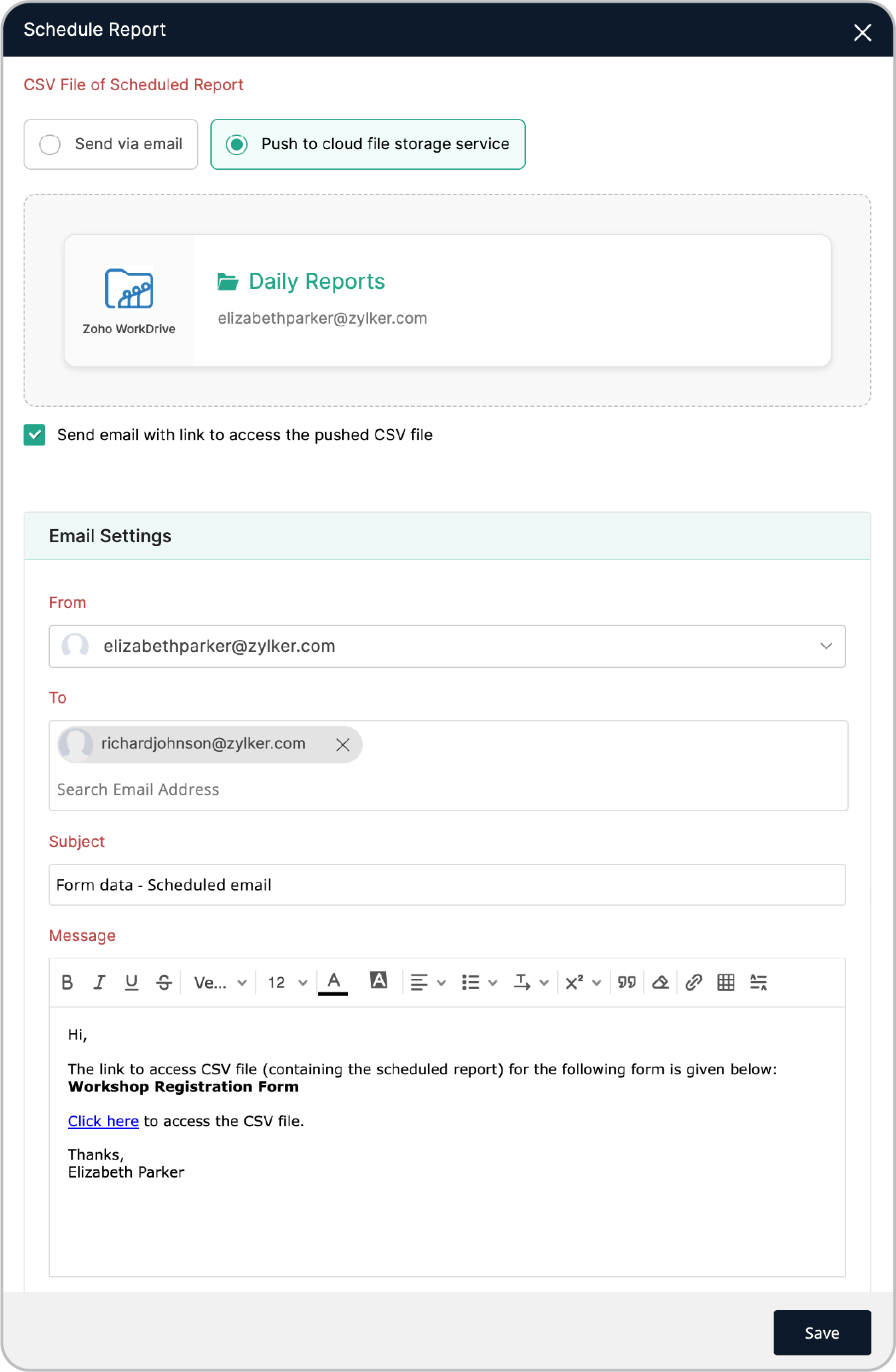Click inside the message body editor
The height and width of the screenshot is (1372, 896).
447,1142
